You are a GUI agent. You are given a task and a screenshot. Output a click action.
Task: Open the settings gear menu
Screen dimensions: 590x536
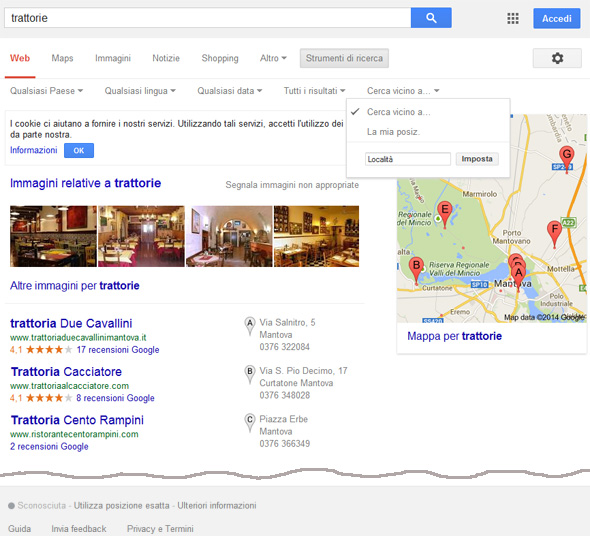pyautogui.click(x=557, y=58)
